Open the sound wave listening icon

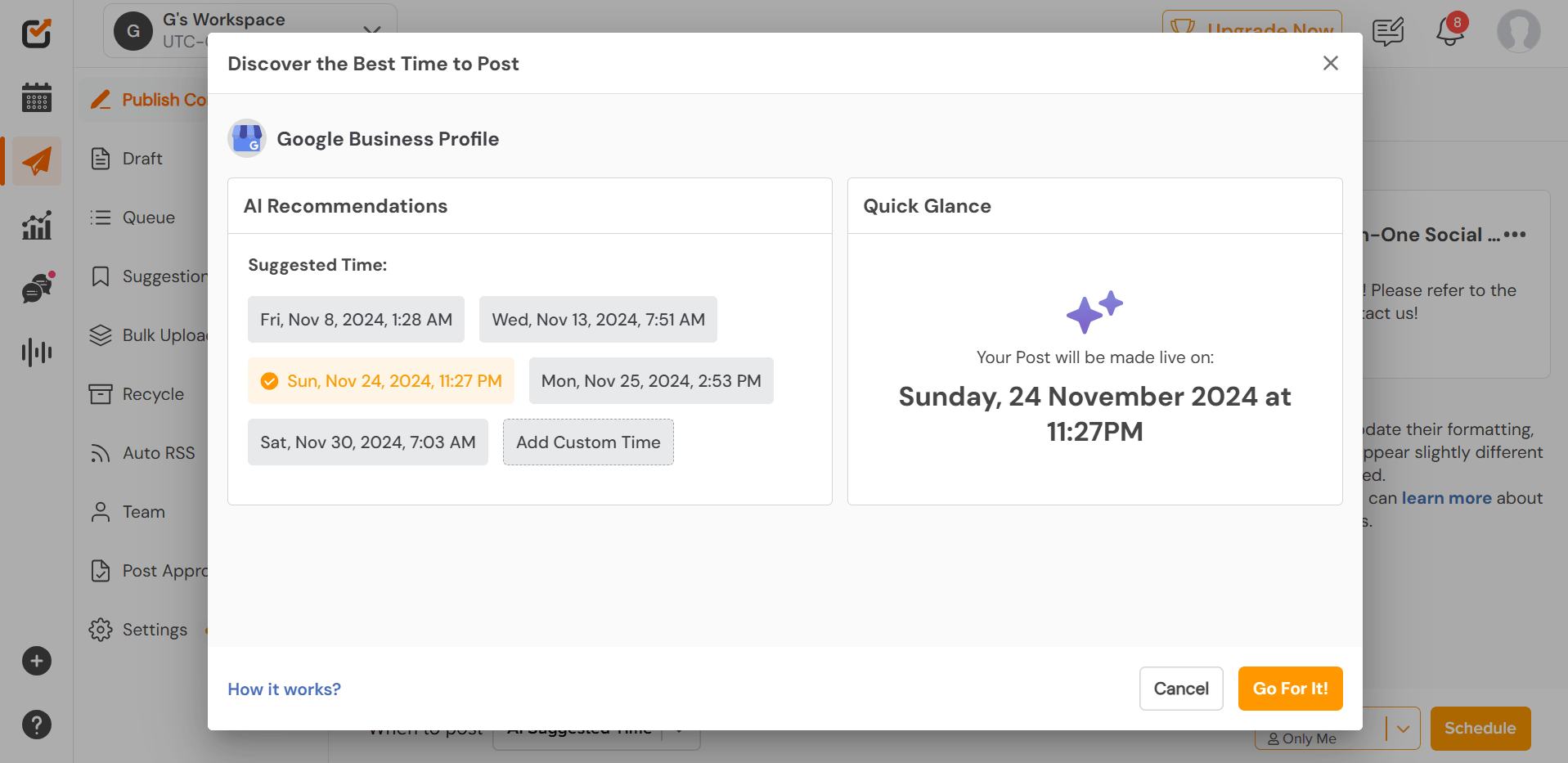(x=36, y=352)
